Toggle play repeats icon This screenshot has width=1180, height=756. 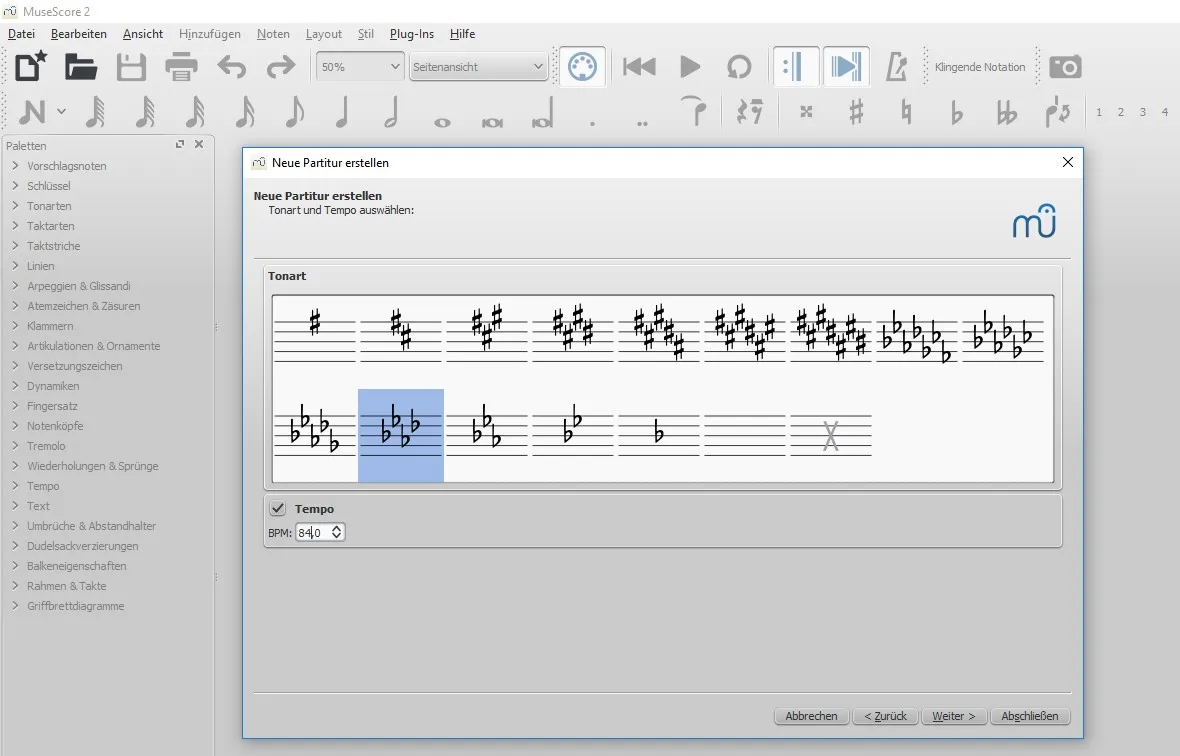[795, 67]
